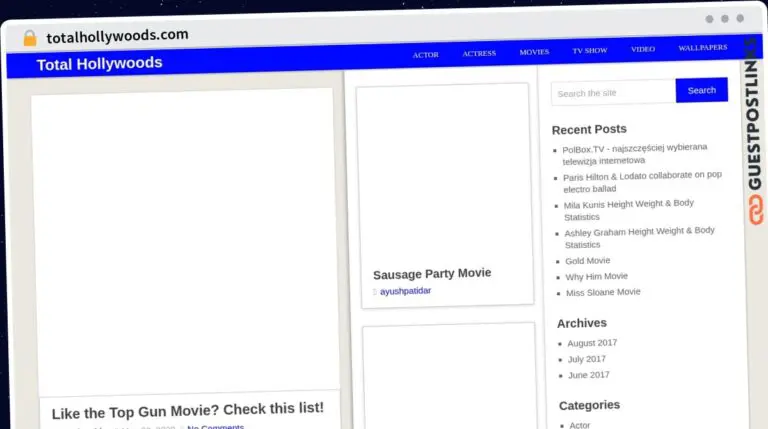
Task: Open the Actress menu item
Action: [x=479, y=53]
